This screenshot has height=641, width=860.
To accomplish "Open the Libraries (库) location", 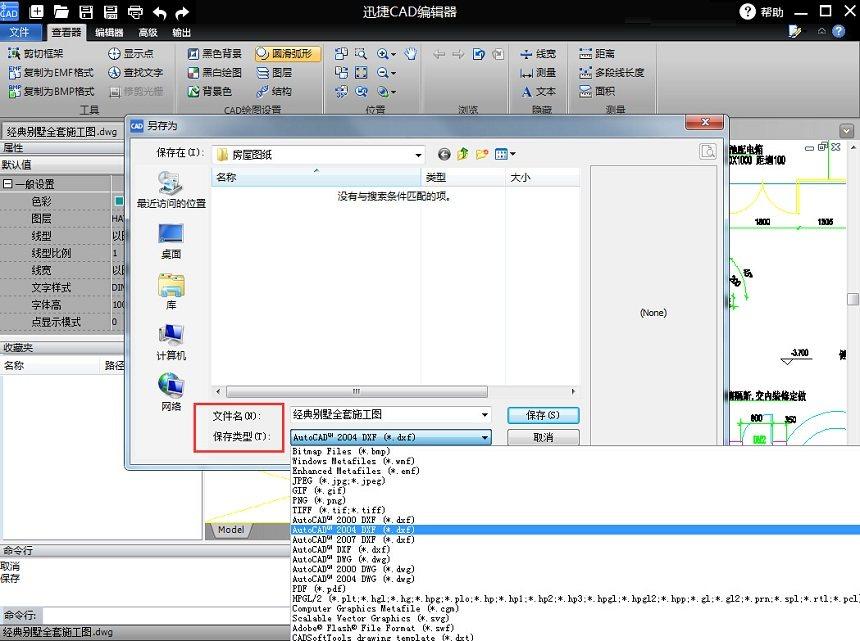I will (x=171, y=290).
